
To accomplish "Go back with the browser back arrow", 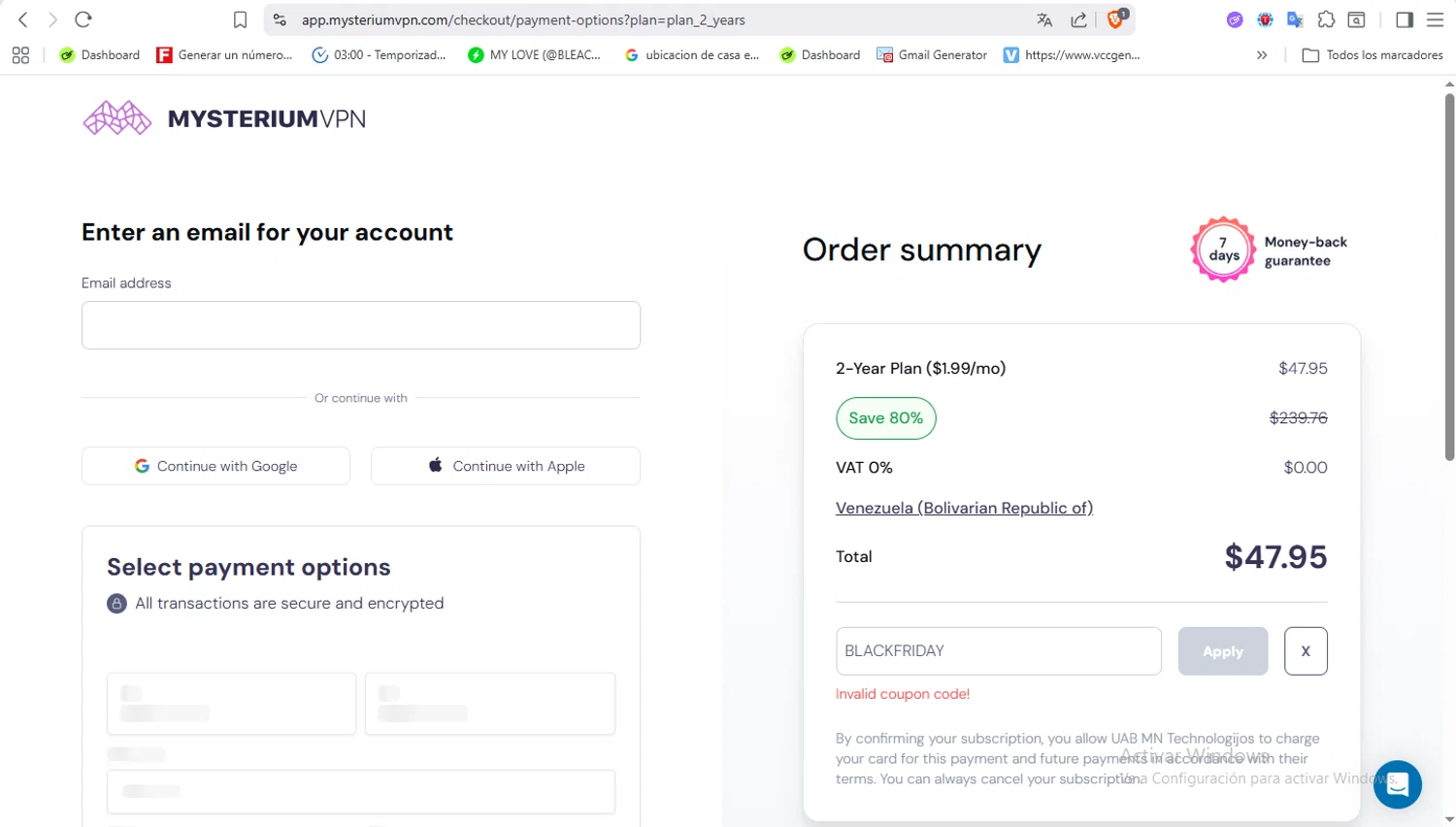I will tap(23, 19).
